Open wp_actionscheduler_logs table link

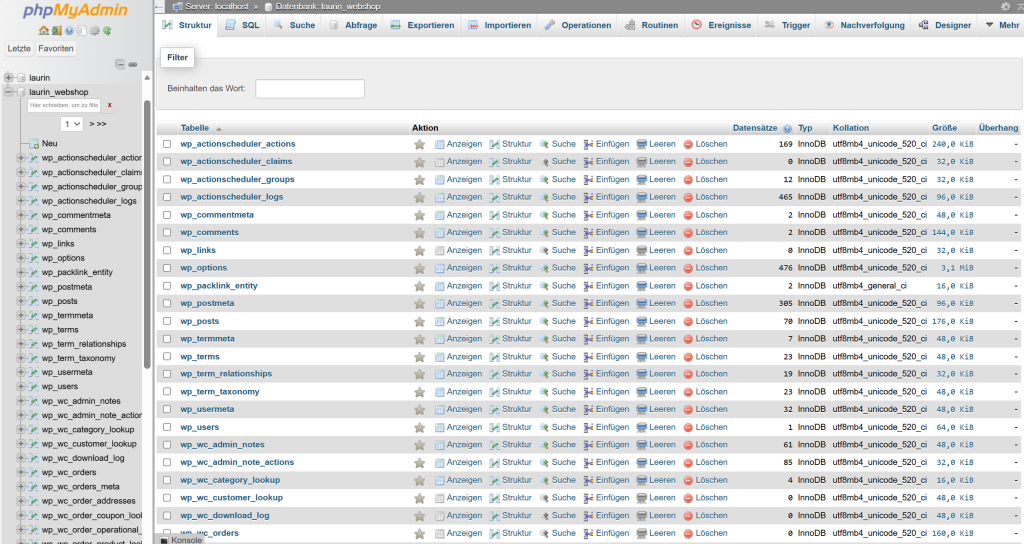coord(232,197)
